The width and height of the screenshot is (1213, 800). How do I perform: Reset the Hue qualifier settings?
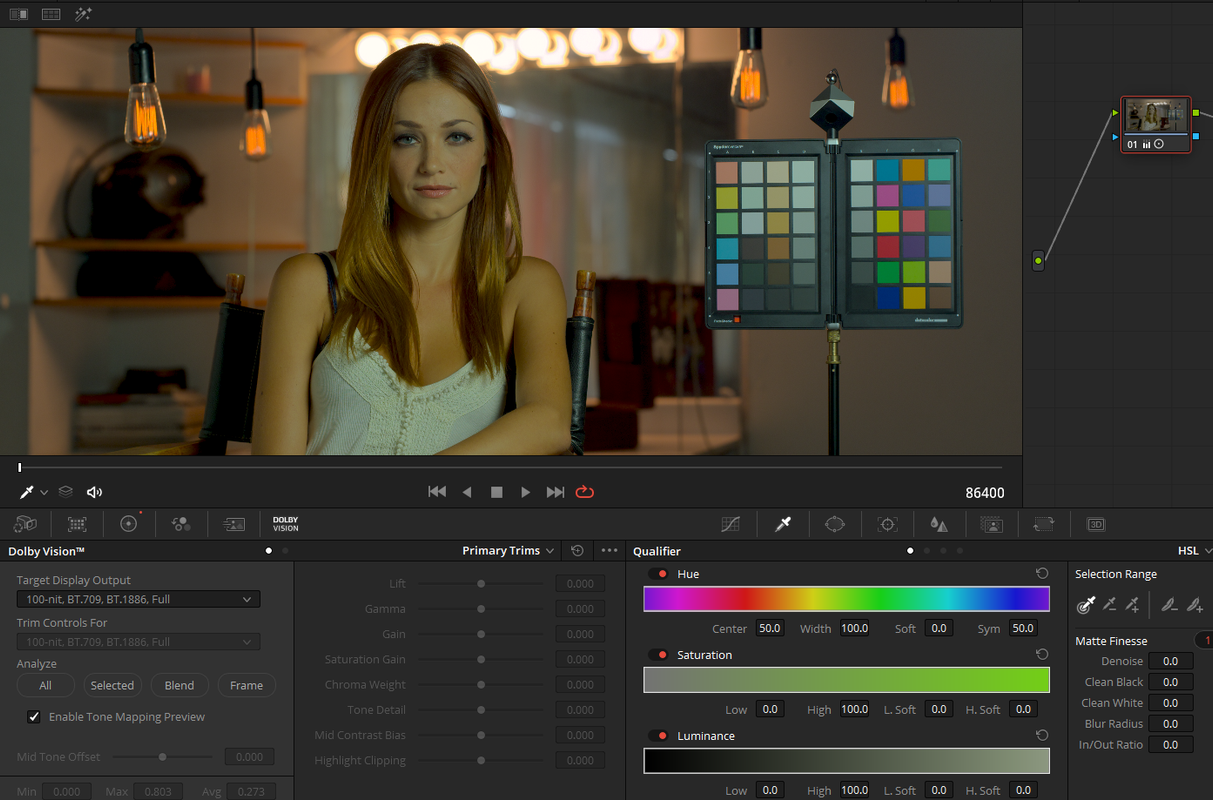1042,574
